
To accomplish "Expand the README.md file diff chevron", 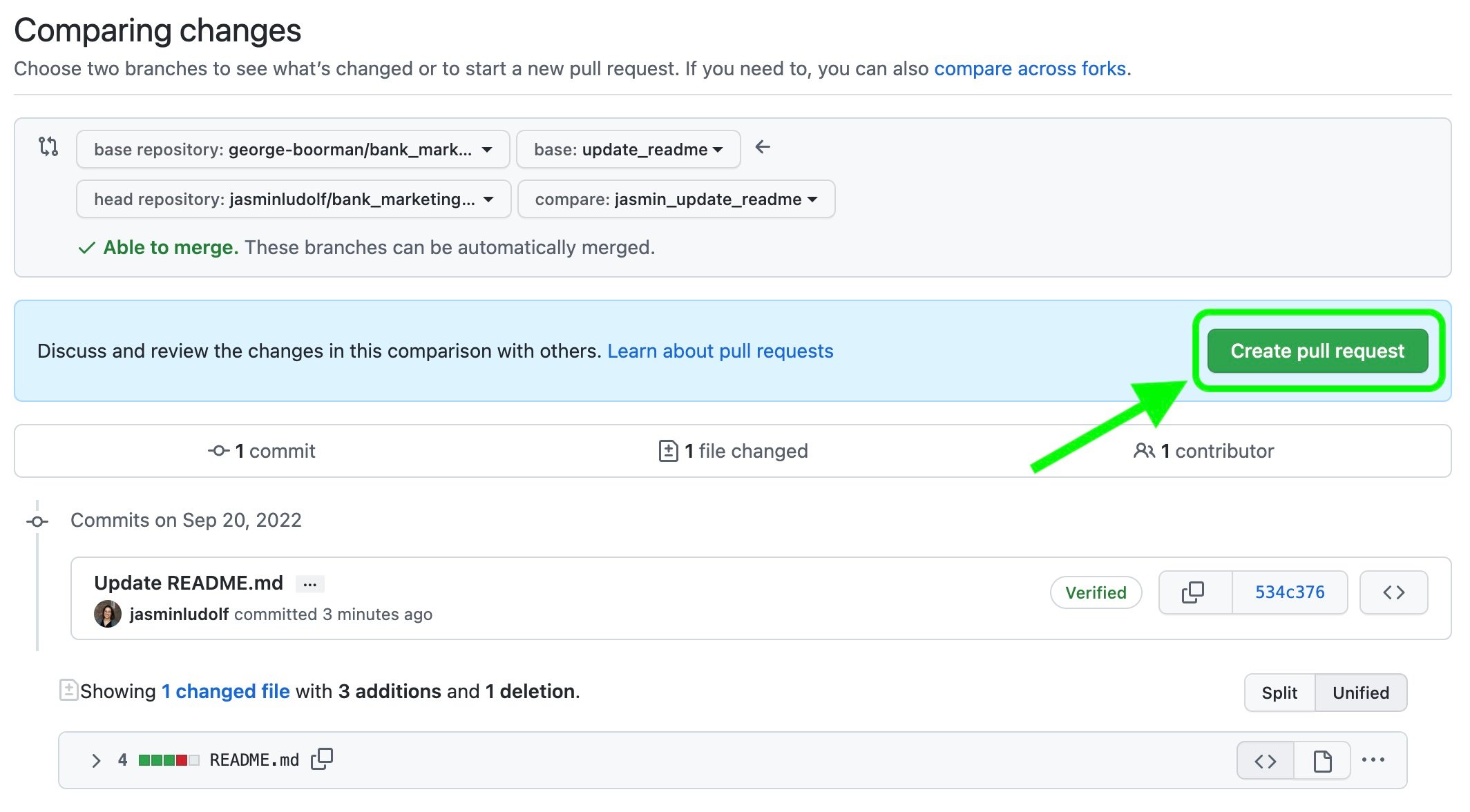I will 96,760.
